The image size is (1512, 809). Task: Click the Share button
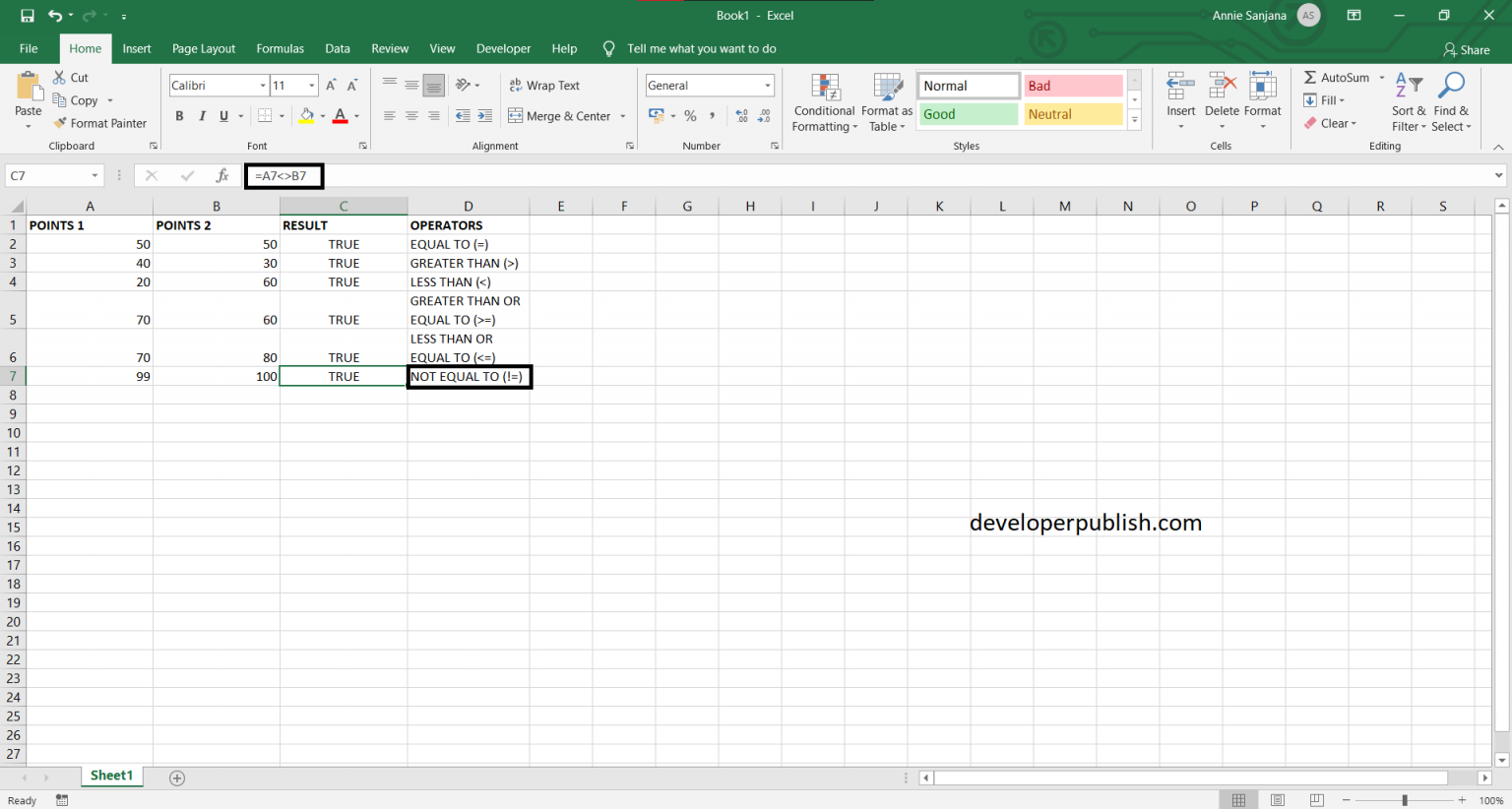point(1466,49)
